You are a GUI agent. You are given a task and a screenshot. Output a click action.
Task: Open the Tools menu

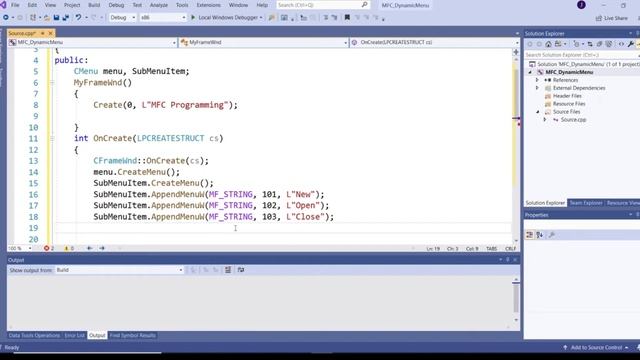click(x=182, y=5)
